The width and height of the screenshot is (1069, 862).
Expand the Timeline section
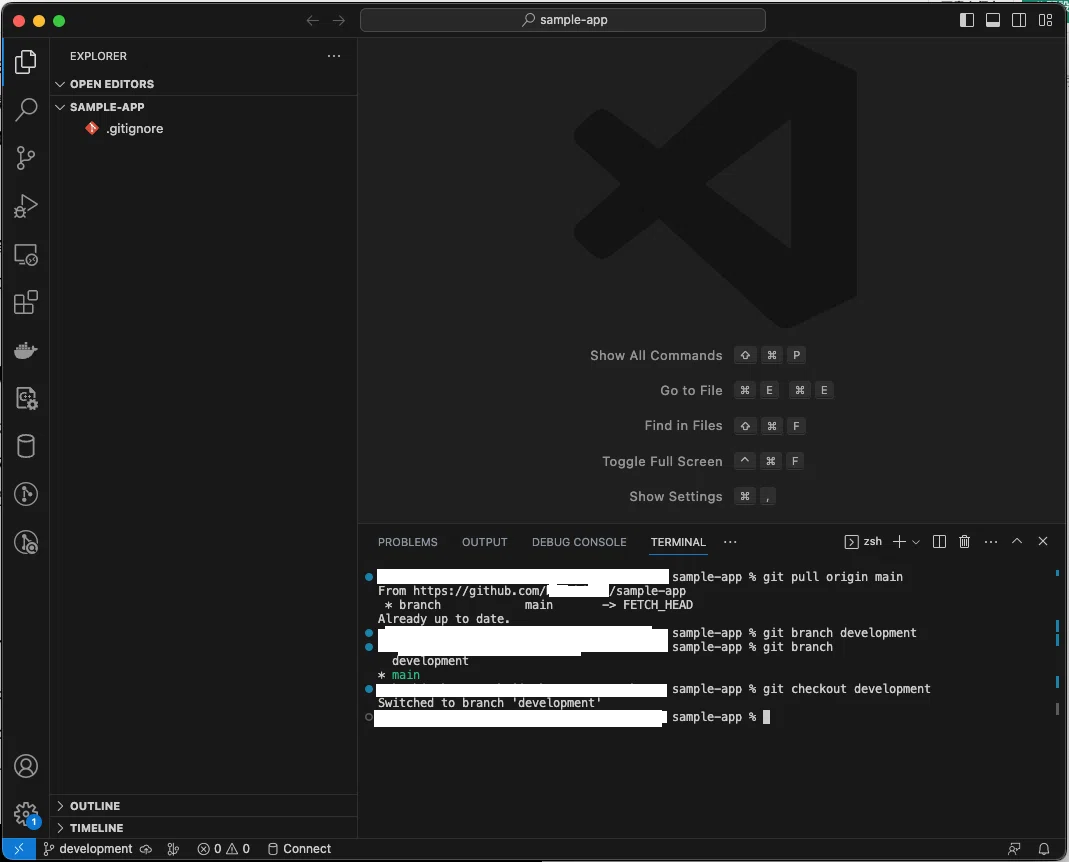pyautogui.click(x=205, y=828)
